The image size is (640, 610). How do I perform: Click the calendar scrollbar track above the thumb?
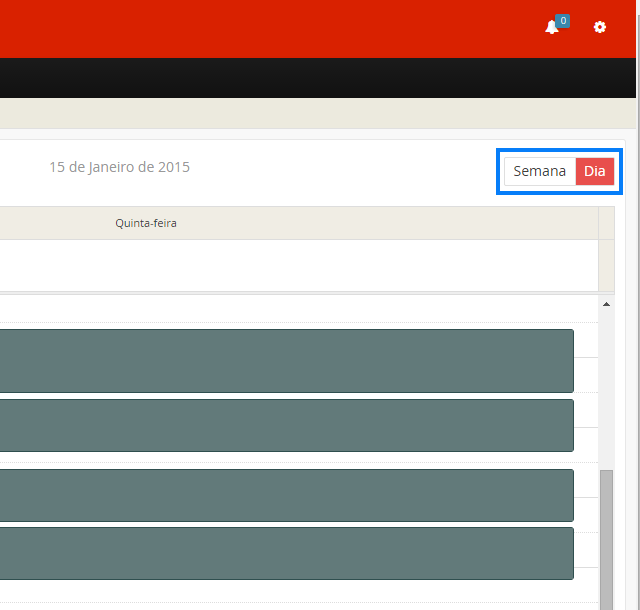click(x=606, y=390)
